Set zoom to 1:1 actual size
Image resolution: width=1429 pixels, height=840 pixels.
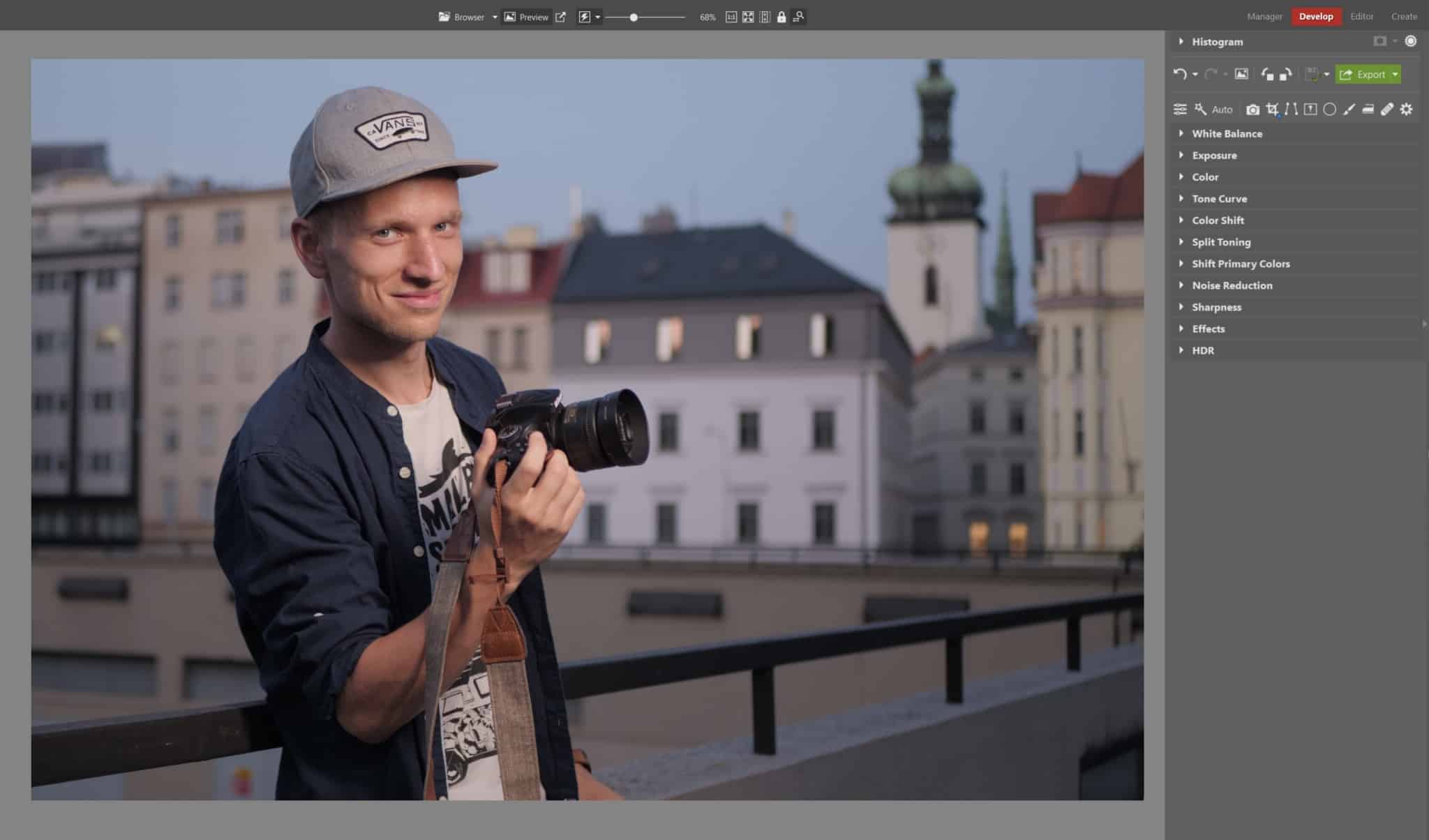[731, 17]
